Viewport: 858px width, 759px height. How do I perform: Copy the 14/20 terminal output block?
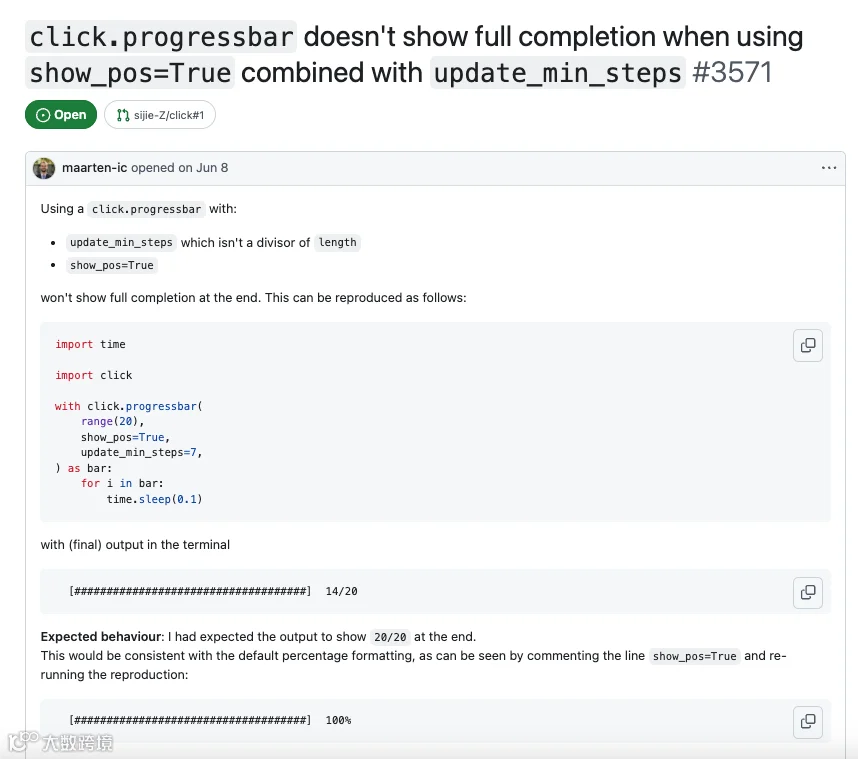(x=808, y=592)
